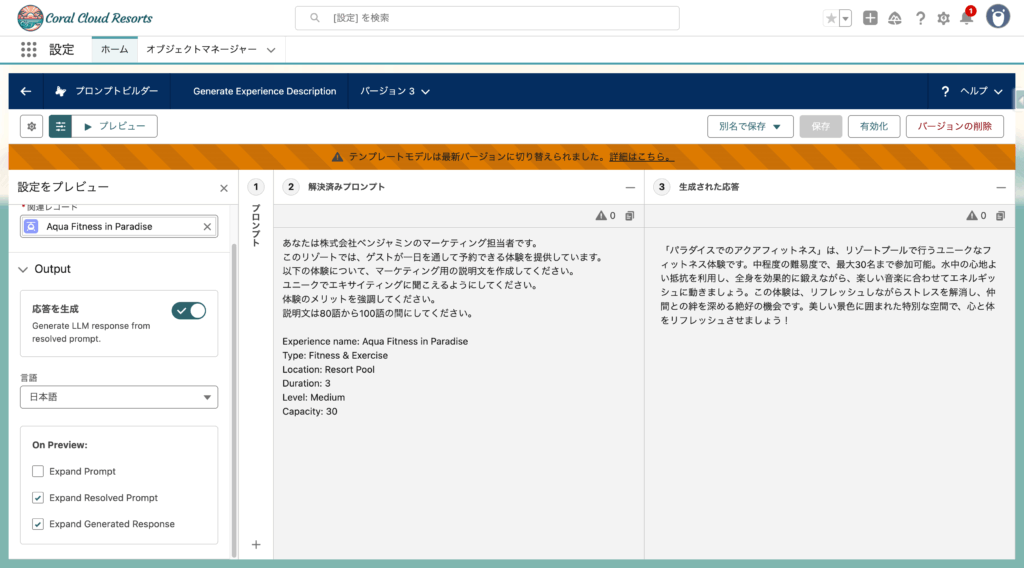The width and height of the screenshot is (1024, 568).
Task: Click the setup search field
Action: [x=487, y=18]
